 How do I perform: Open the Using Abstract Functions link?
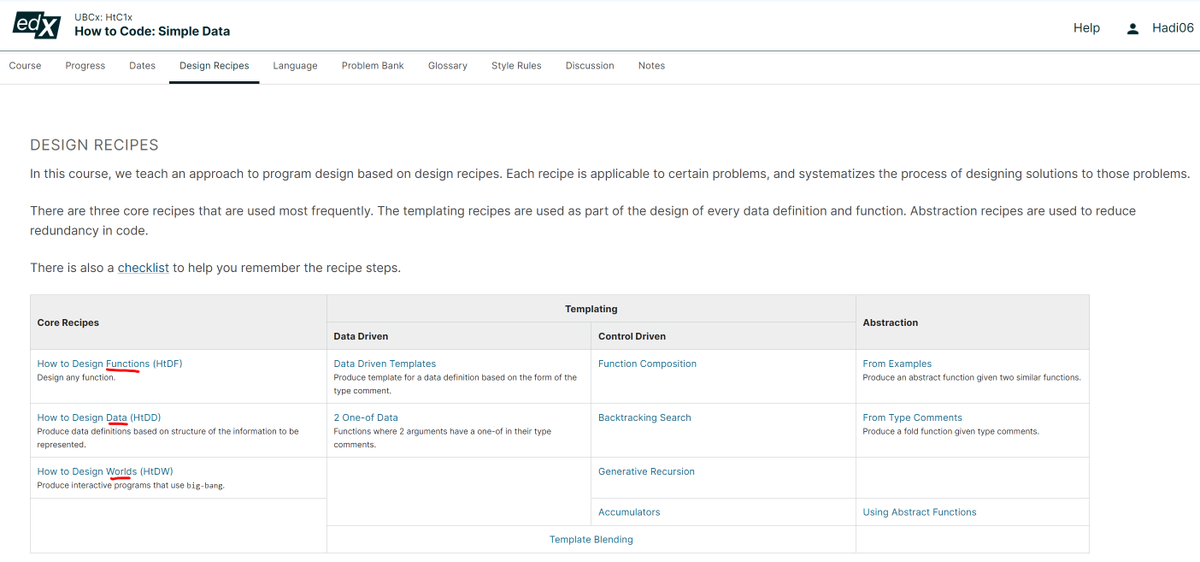(920, 512)
